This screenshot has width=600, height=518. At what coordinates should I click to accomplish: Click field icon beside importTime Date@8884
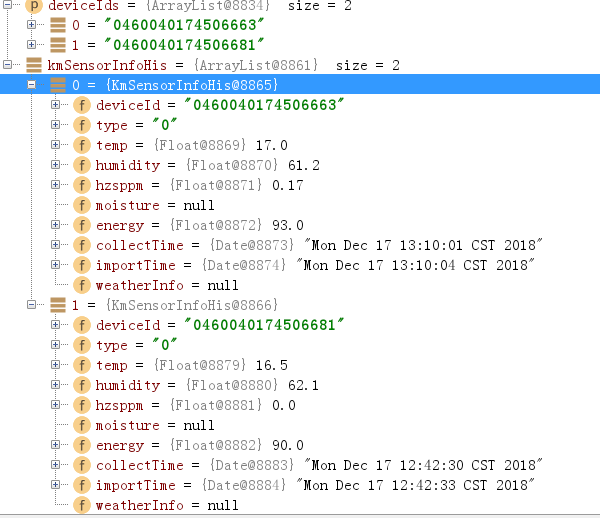(x=82, y=485)
